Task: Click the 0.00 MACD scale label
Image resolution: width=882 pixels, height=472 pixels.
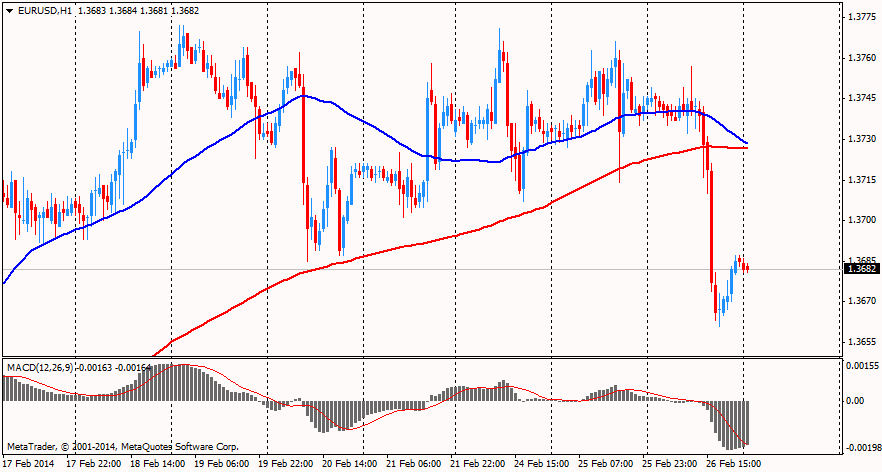Action: pos(855,401)
